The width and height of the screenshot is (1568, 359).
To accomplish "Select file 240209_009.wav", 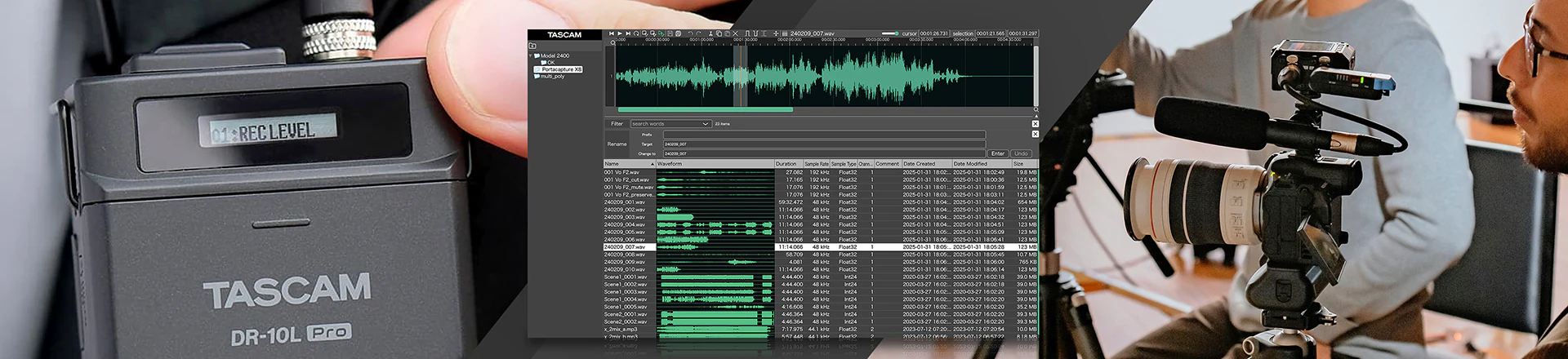I will click(625, 262).
